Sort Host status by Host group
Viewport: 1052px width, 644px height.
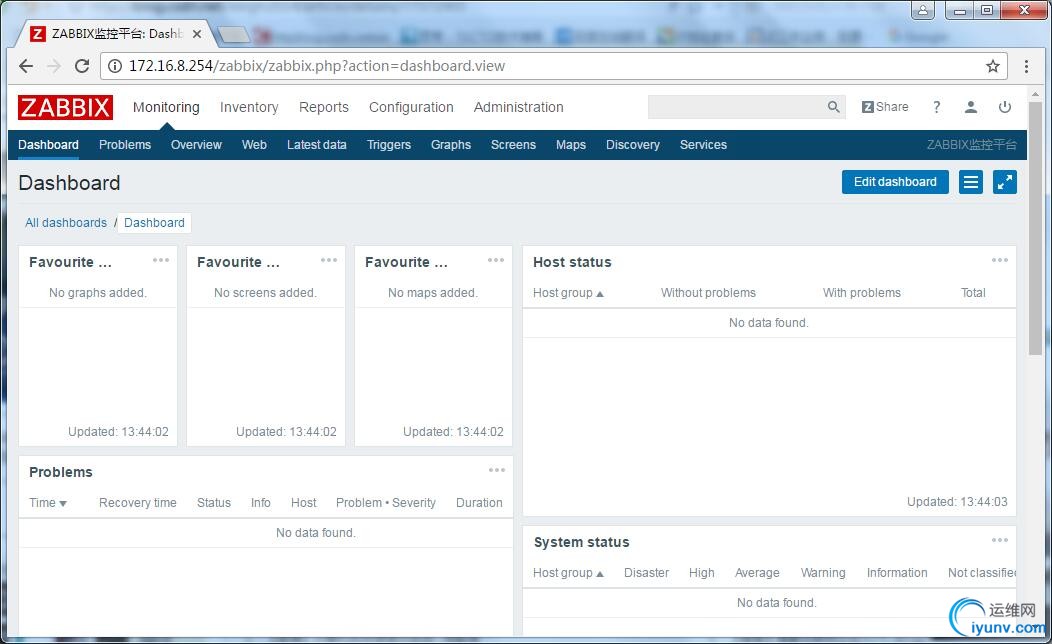click(x=568, y=292)
